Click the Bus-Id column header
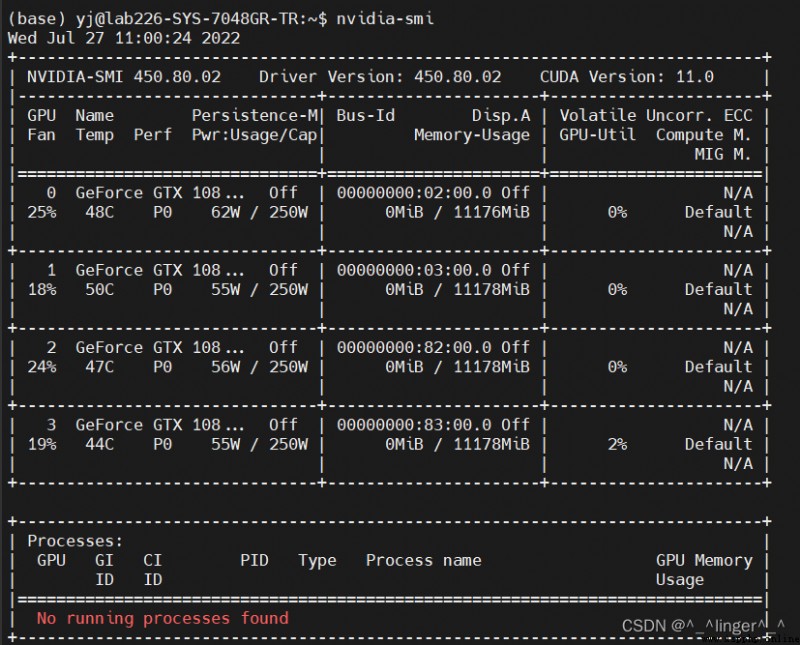 click(365, 116)
